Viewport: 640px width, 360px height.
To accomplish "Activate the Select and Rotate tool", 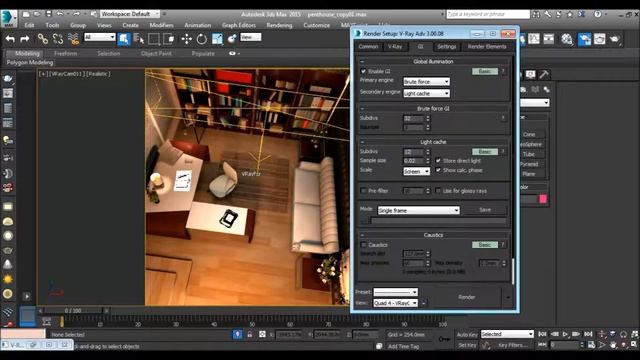I will coord(202,39).
